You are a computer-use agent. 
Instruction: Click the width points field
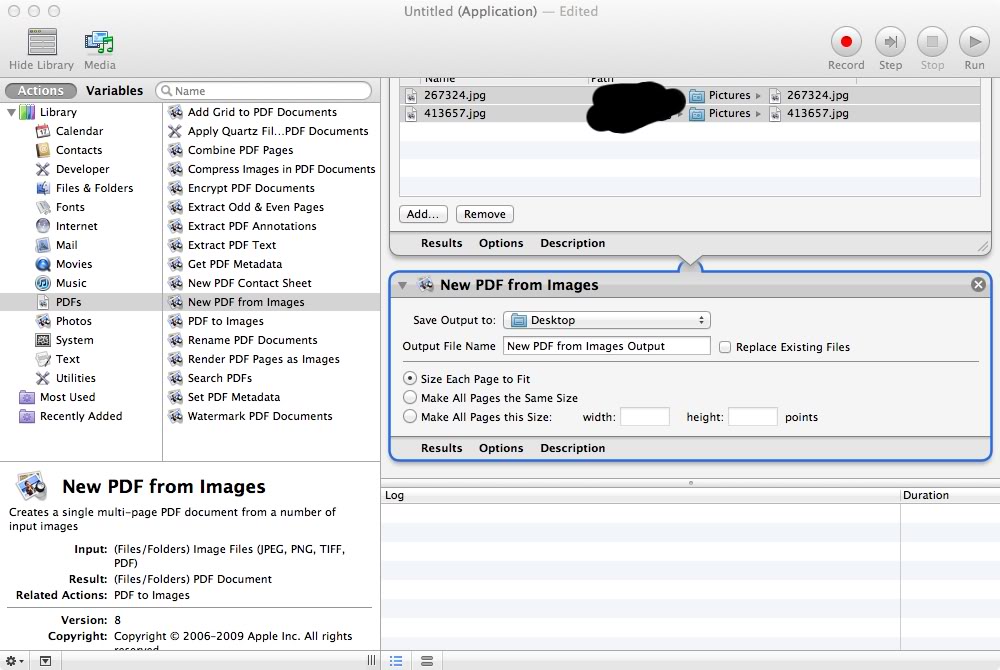[x=645, y=417]
